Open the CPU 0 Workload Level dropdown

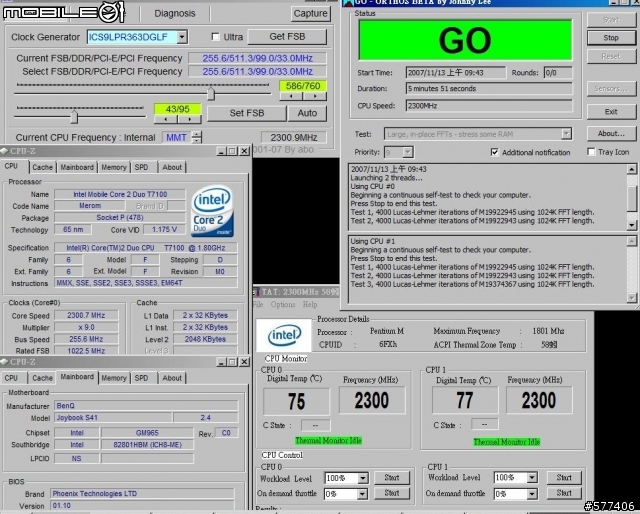click(362, 478)
